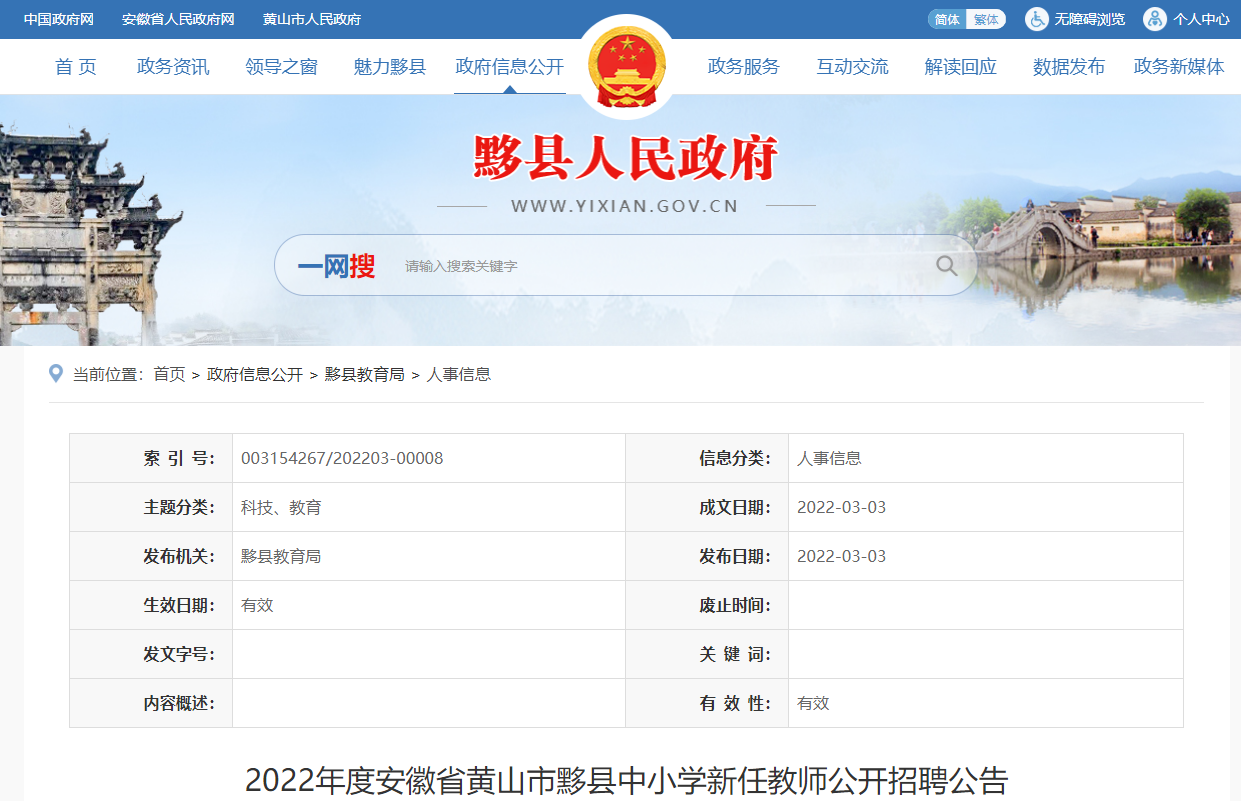Click the national emblem logo
The image size is (1241, 801).
click(x=626, y=67)
